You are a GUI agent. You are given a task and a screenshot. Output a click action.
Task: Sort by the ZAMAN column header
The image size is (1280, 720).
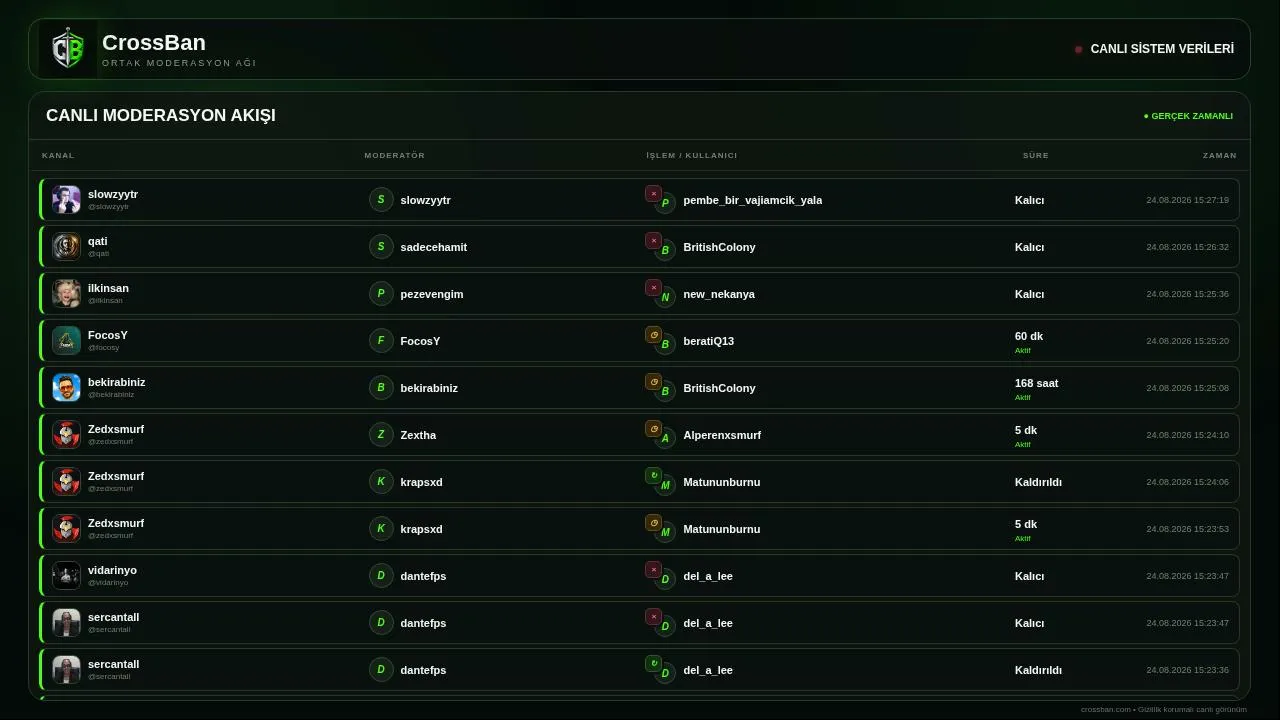pyautogui.click(x=1220, y=155)
